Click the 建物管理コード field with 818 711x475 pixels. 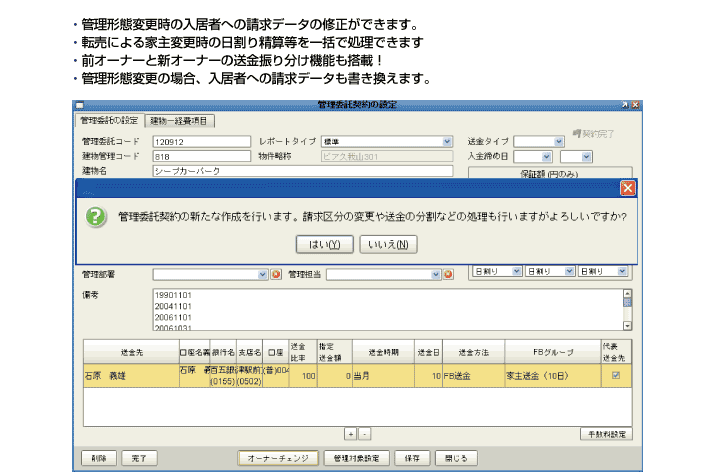point(201,156)
